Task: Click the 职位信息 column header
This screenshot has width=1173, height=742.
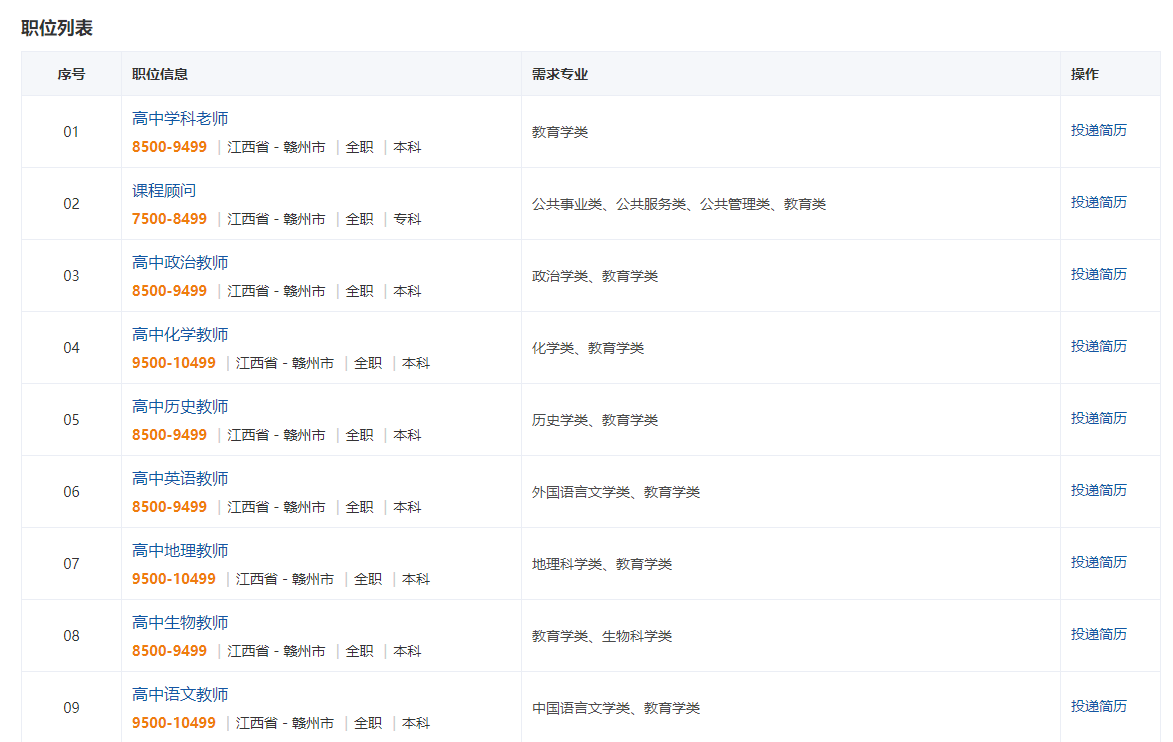Action: pyautogui.click(x=160, y=74)
